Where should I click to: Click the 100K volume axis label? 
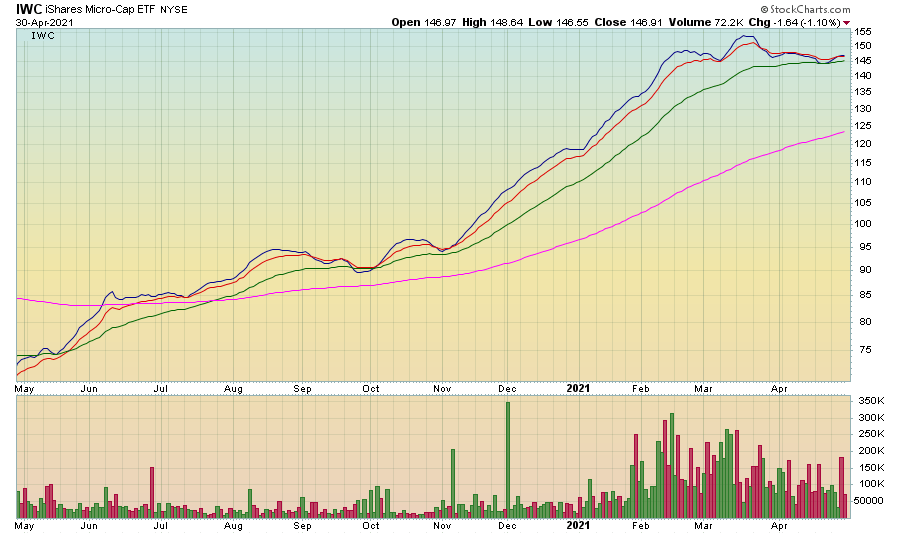pyautogui.click(x=871, y=484)
